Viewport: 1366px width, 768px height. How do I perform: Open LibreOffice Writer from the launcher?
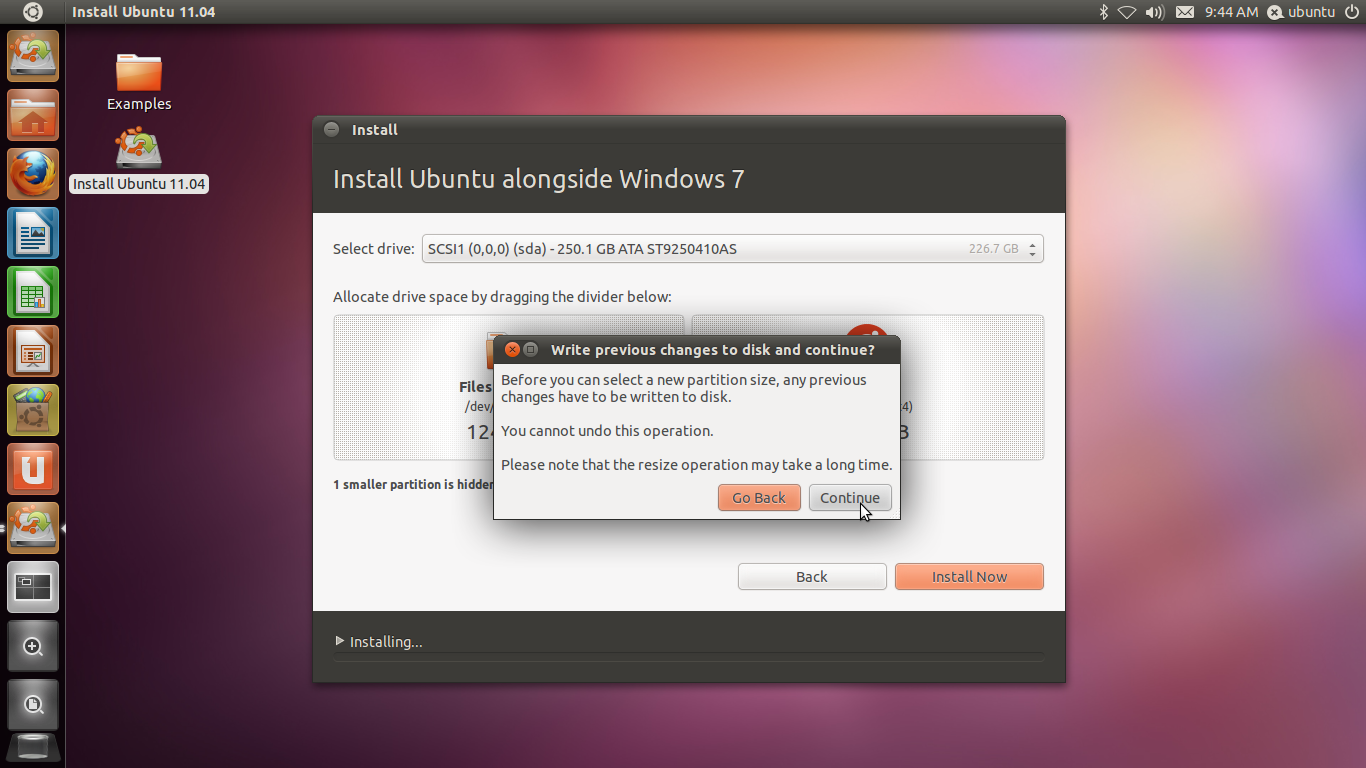(33, 233)
